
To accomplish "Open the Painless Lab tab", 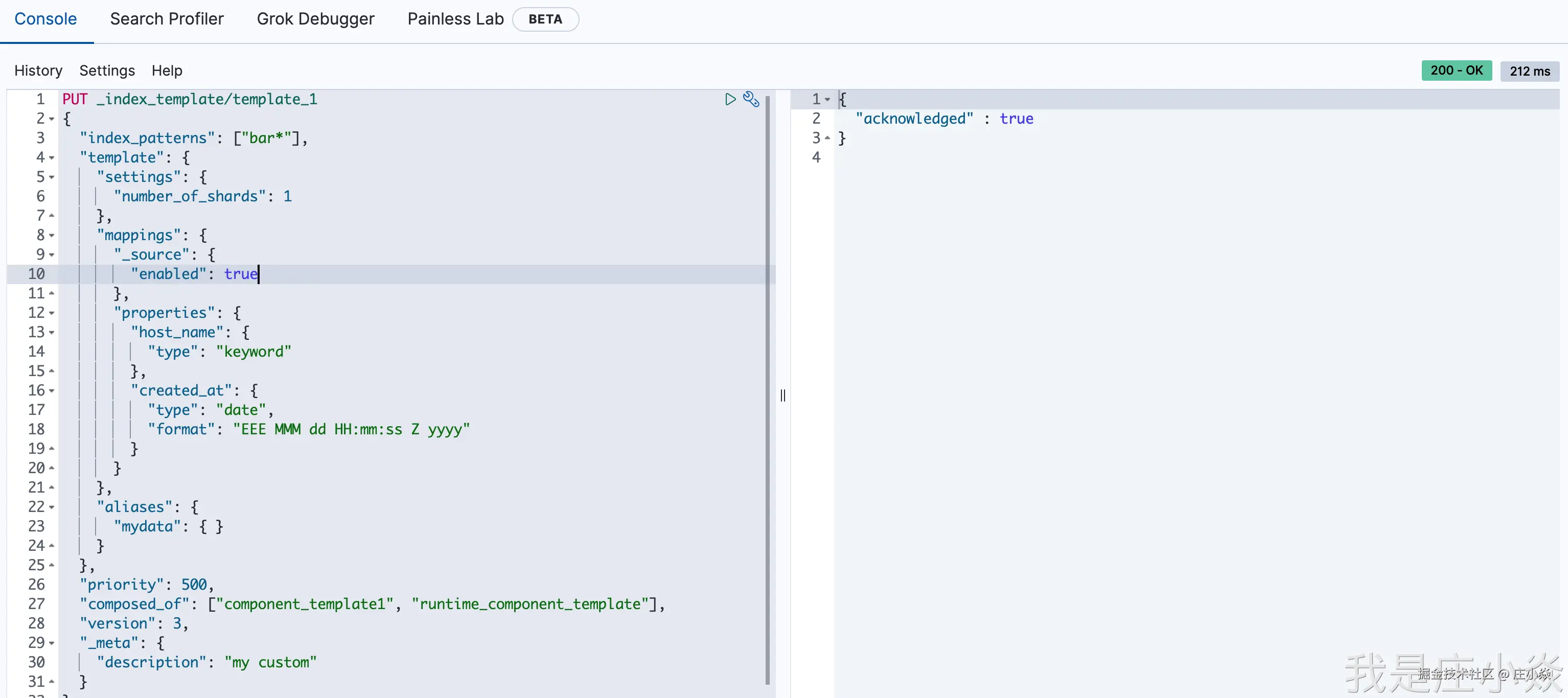I will click(x=455, y=19).
